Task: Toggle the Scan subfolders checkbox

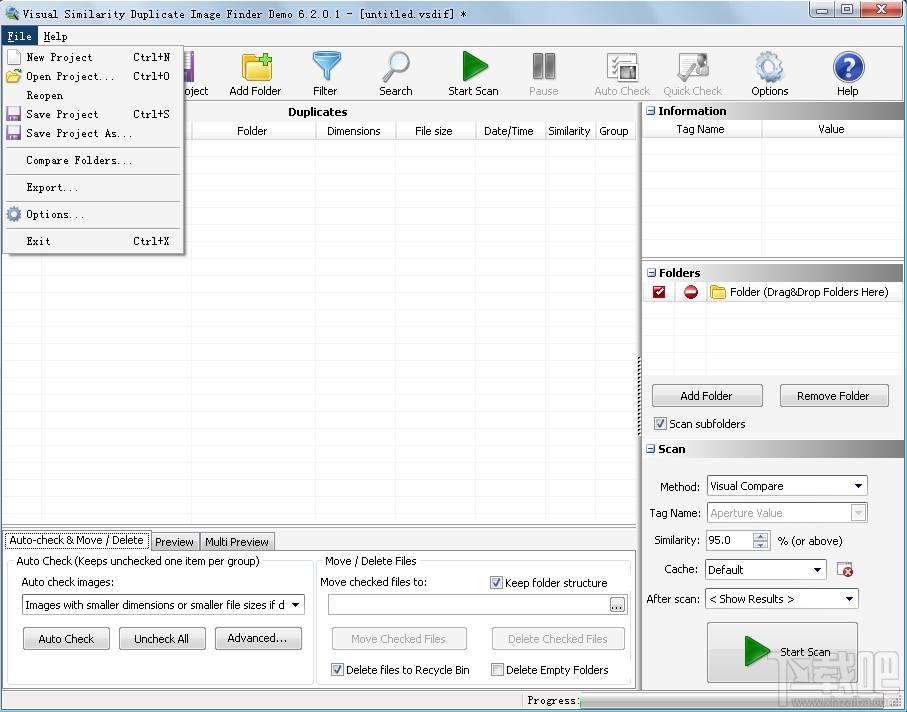Action: pos(661,423)
